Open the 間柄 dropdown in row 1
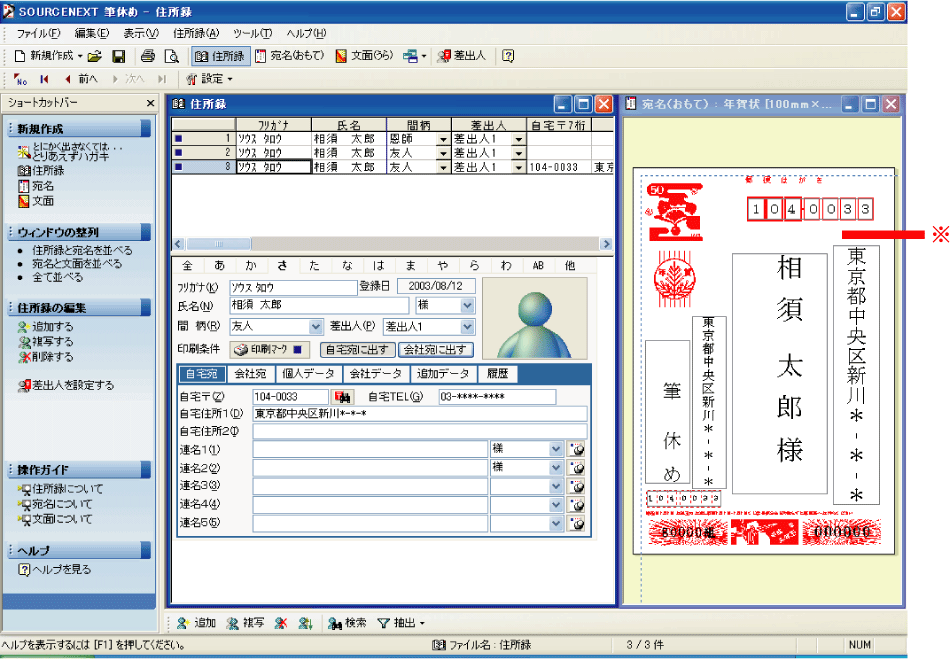Screen dimensions: 950x659 (x=443, y=139)
